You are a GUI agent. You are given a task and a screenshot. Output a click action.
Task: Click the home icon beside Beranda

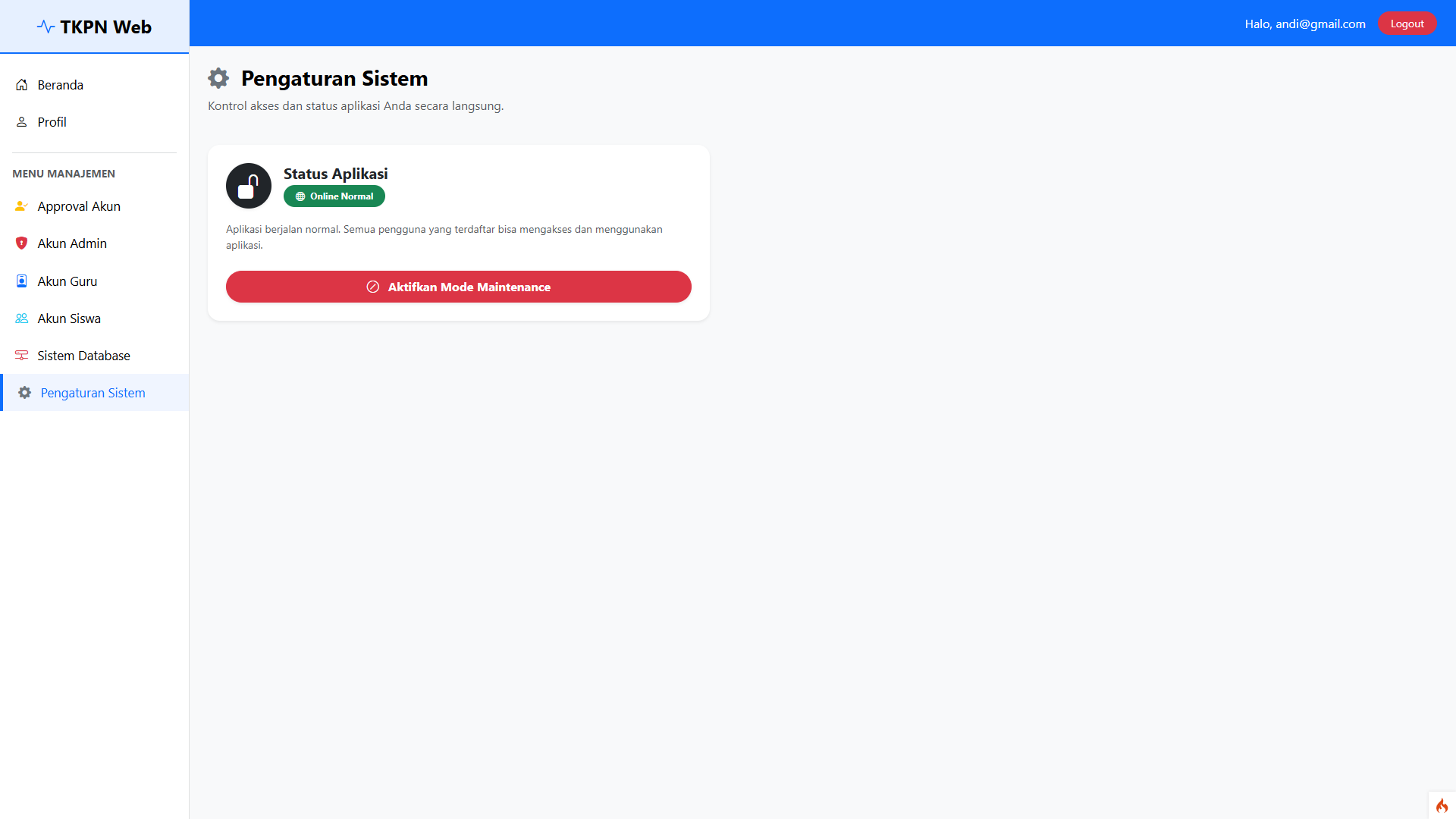(22, 85)
